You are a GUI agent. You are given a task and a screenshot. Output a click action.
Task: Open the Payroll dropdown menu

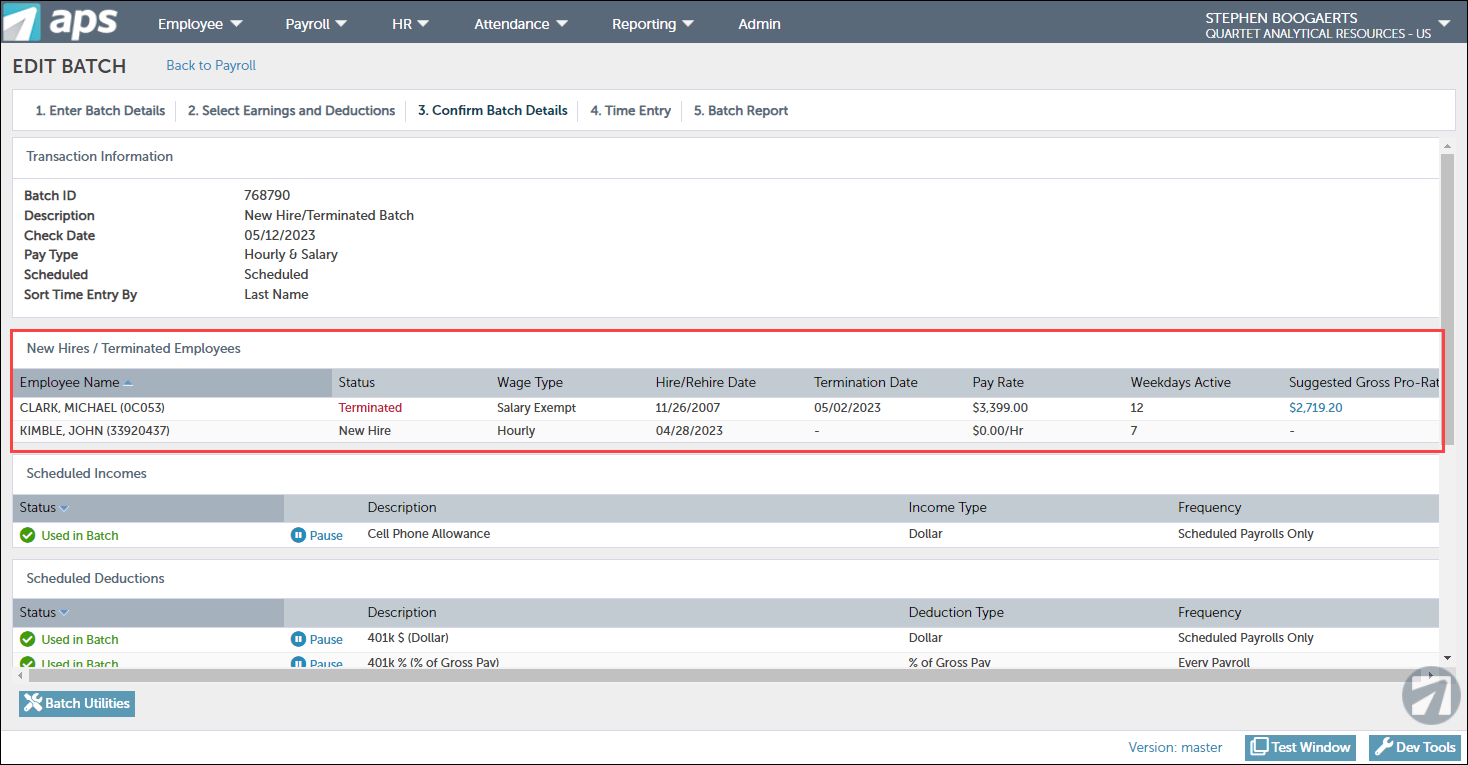coord(316,24)
